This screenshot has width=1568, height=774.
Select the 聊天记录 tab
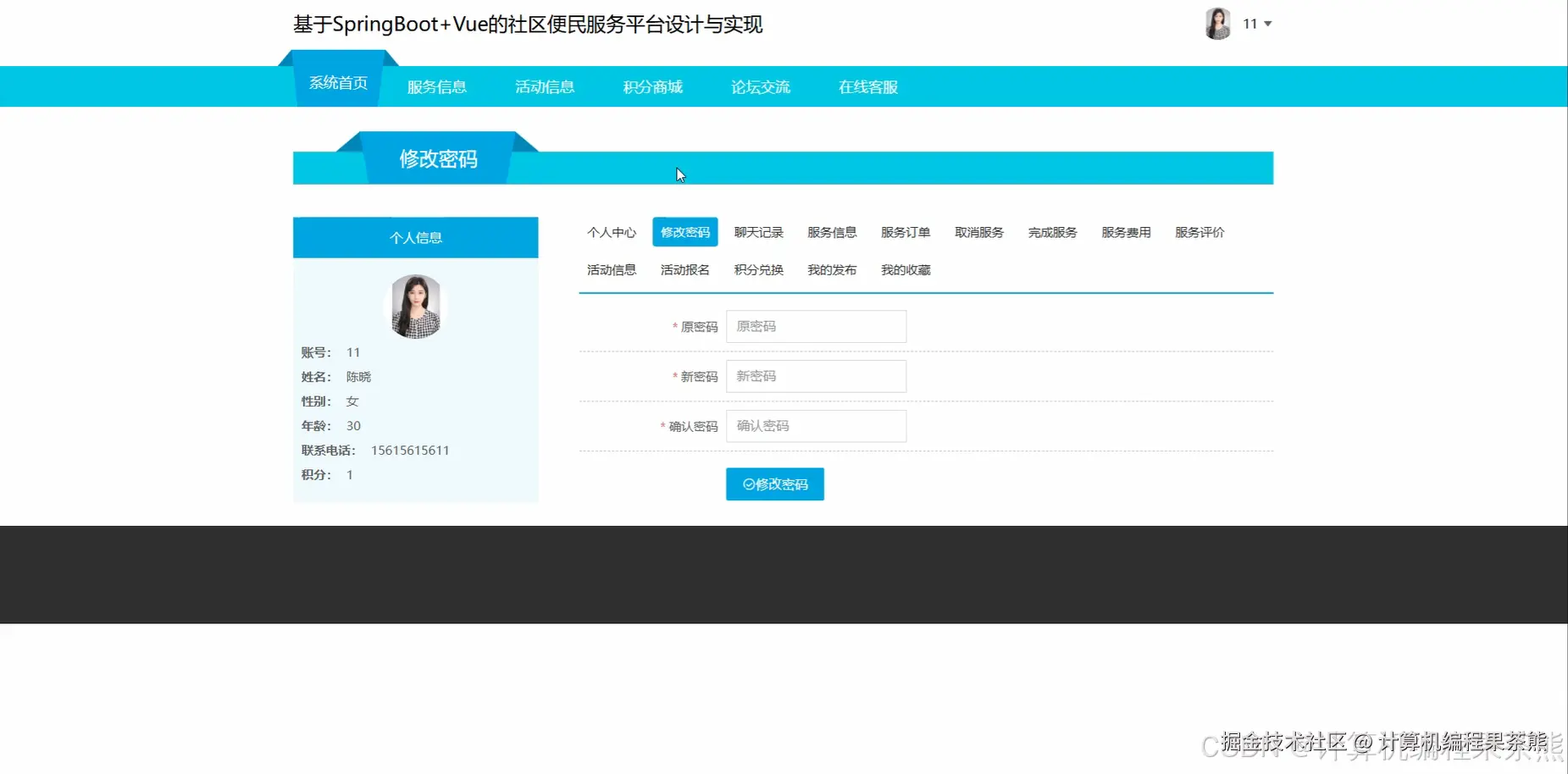click(x=758, y=231)
